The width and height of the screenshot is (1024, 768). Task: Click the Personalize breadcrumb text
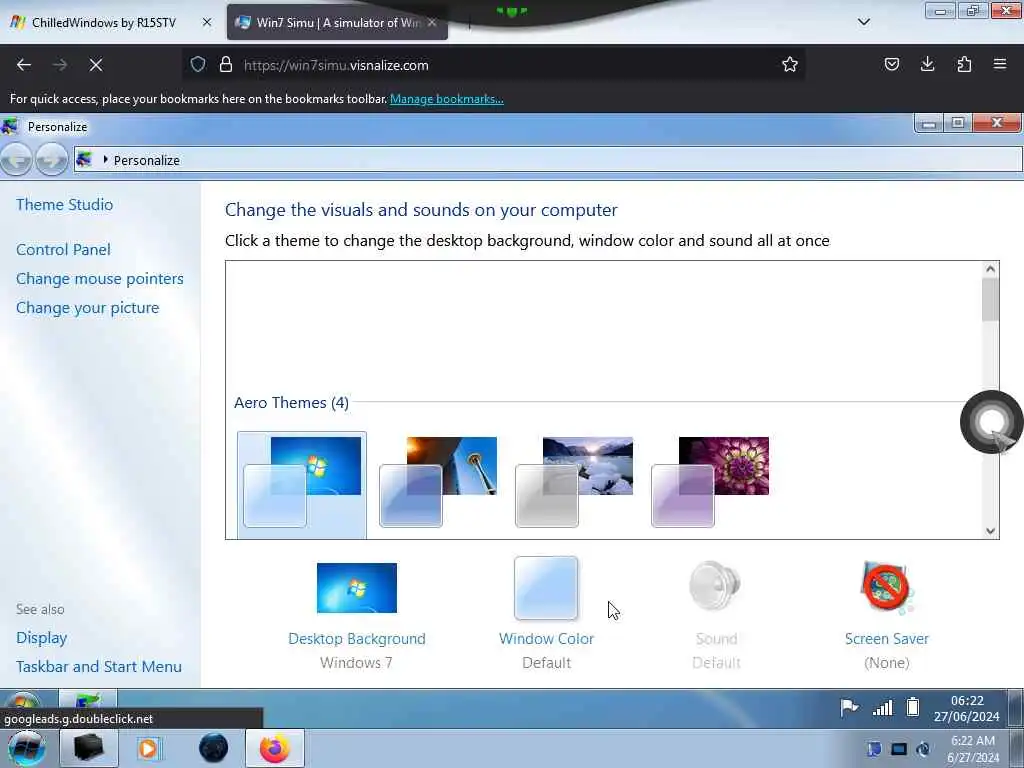[x=146, y=160]
